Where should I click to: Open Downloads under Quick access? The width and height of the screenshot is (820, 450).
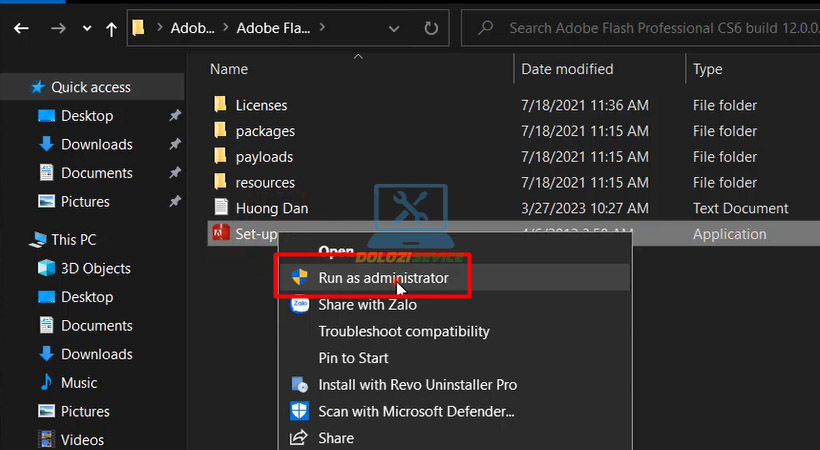96,144
